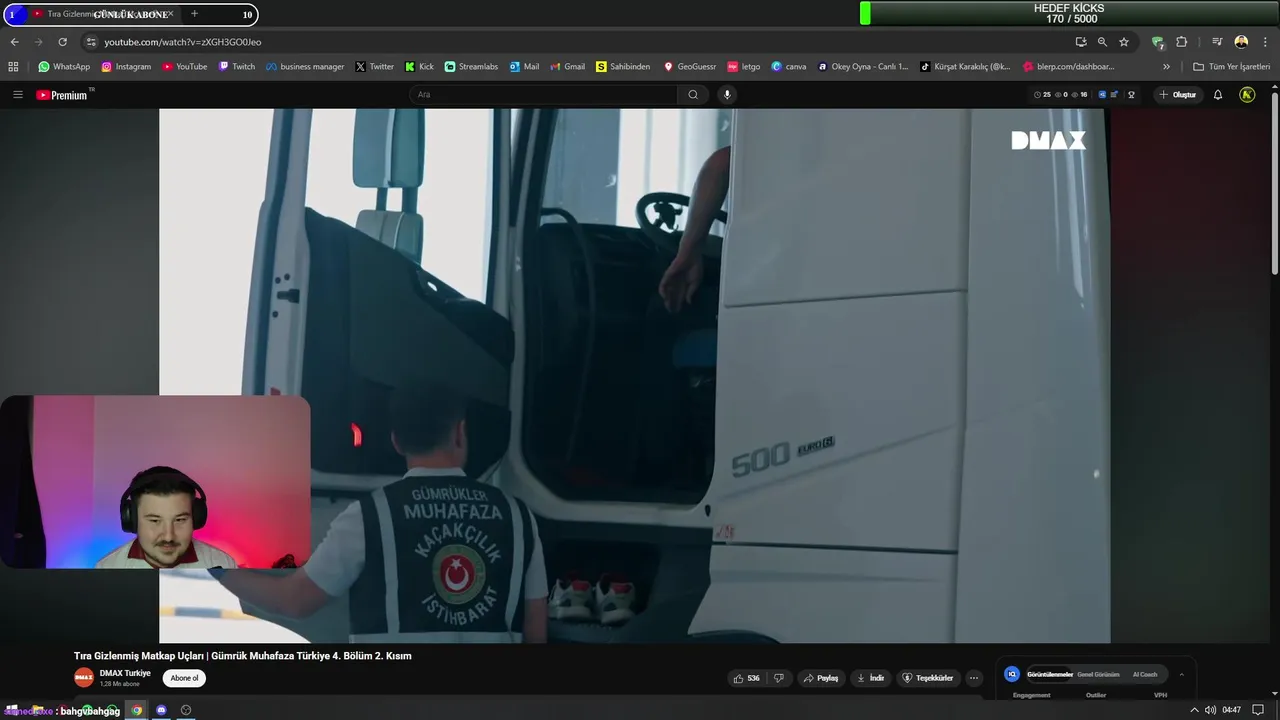This screenshot has height=720, width=1280.
Task: Start voice search with microphone icon
Action: coord(727,95)
